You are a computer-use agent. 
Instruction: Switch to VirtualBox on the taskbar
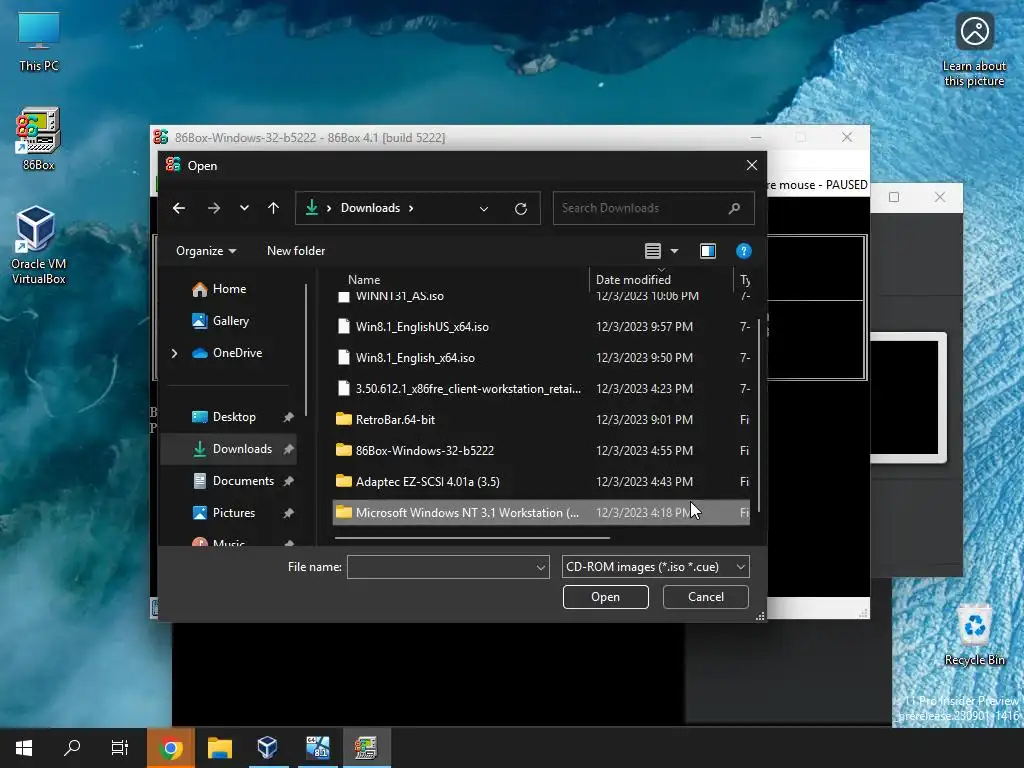click(268, 748)
